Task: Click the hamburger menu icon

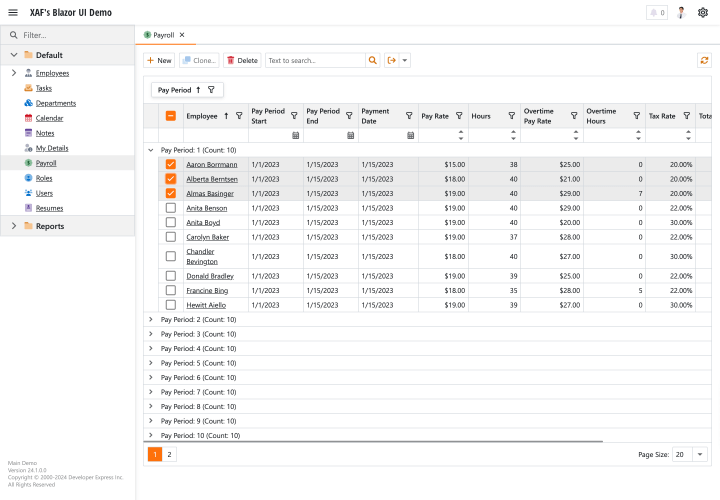Action: coord(13,12)
